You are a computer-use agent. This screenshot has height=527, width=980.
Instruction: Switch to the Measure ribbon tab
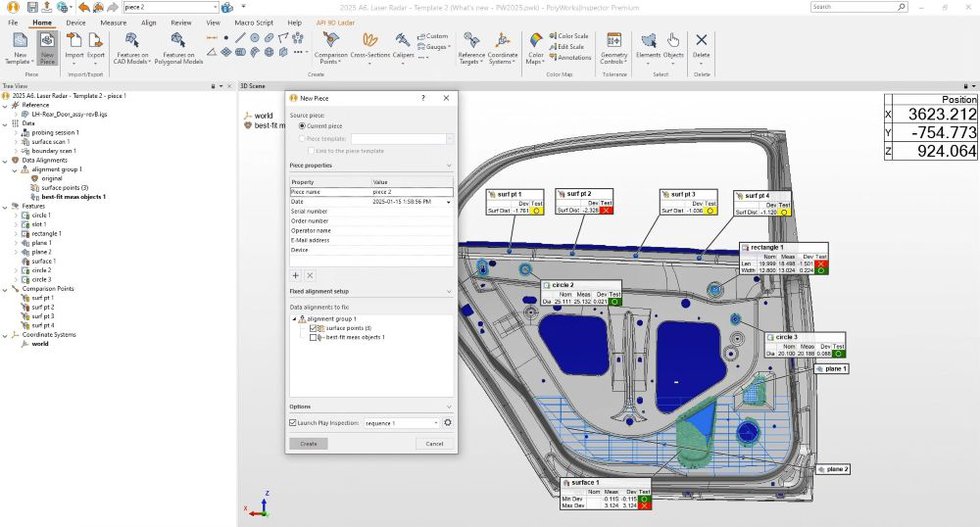pos(113,23)
